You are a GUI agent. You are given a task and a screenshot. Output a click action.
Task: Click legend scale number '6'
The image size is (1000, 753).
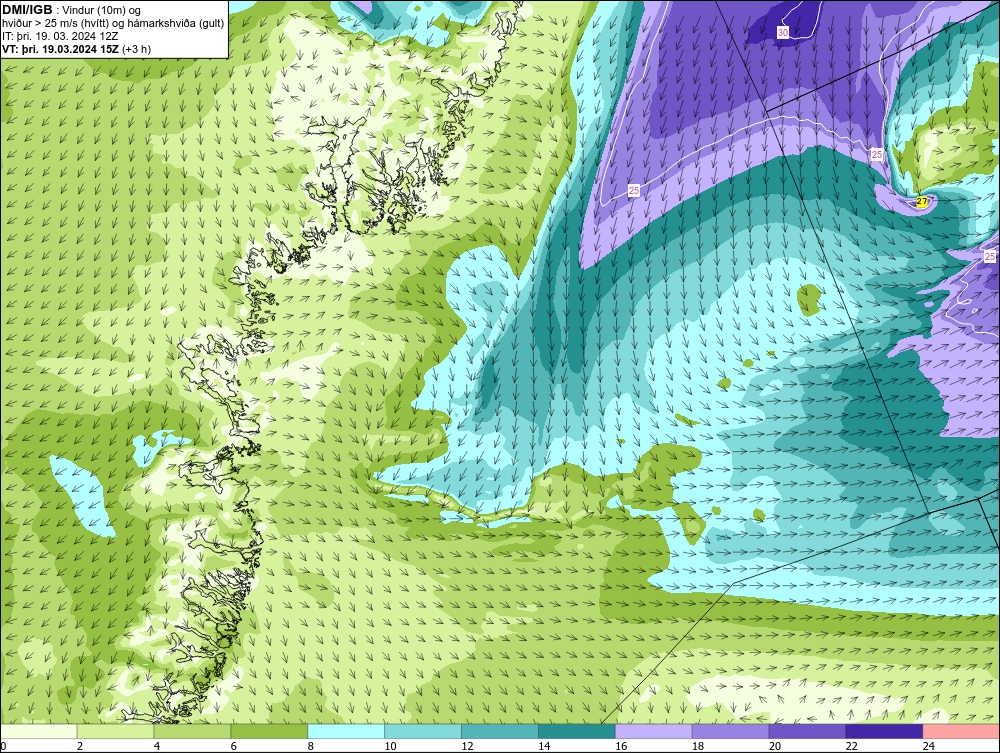(233, 746)
